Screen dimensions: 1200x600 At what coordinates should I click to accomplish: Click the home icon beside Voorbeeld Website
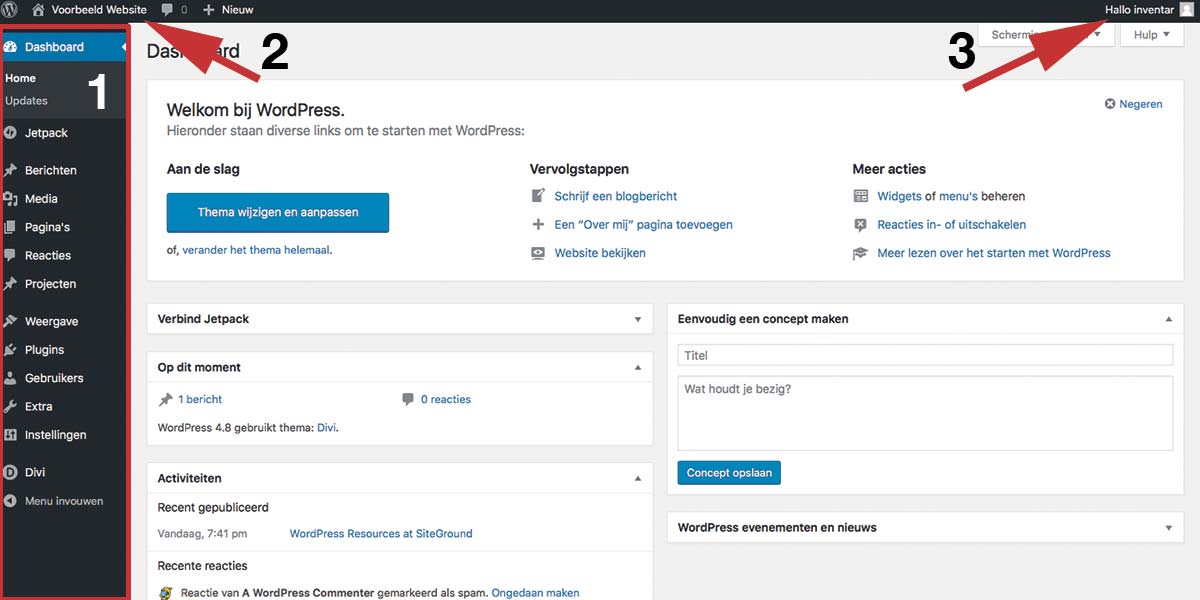pos(38,9)
